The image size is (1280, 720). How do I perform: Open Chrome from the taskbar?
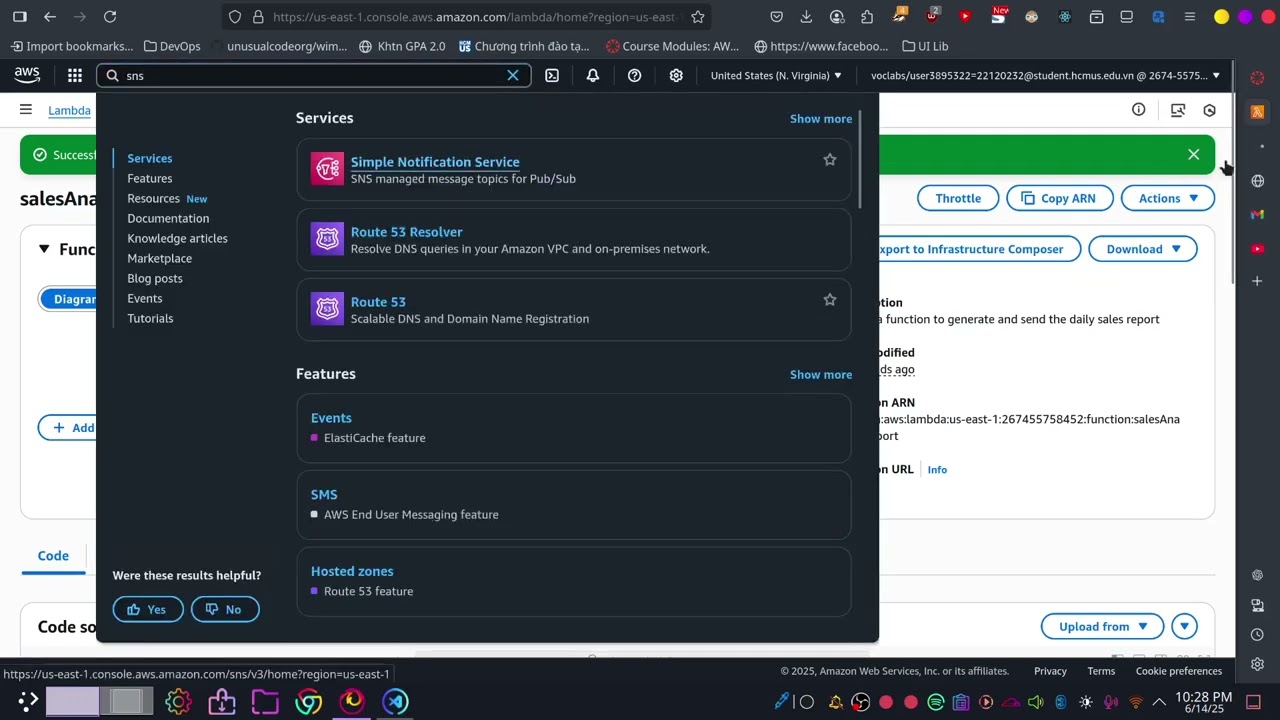308,701
